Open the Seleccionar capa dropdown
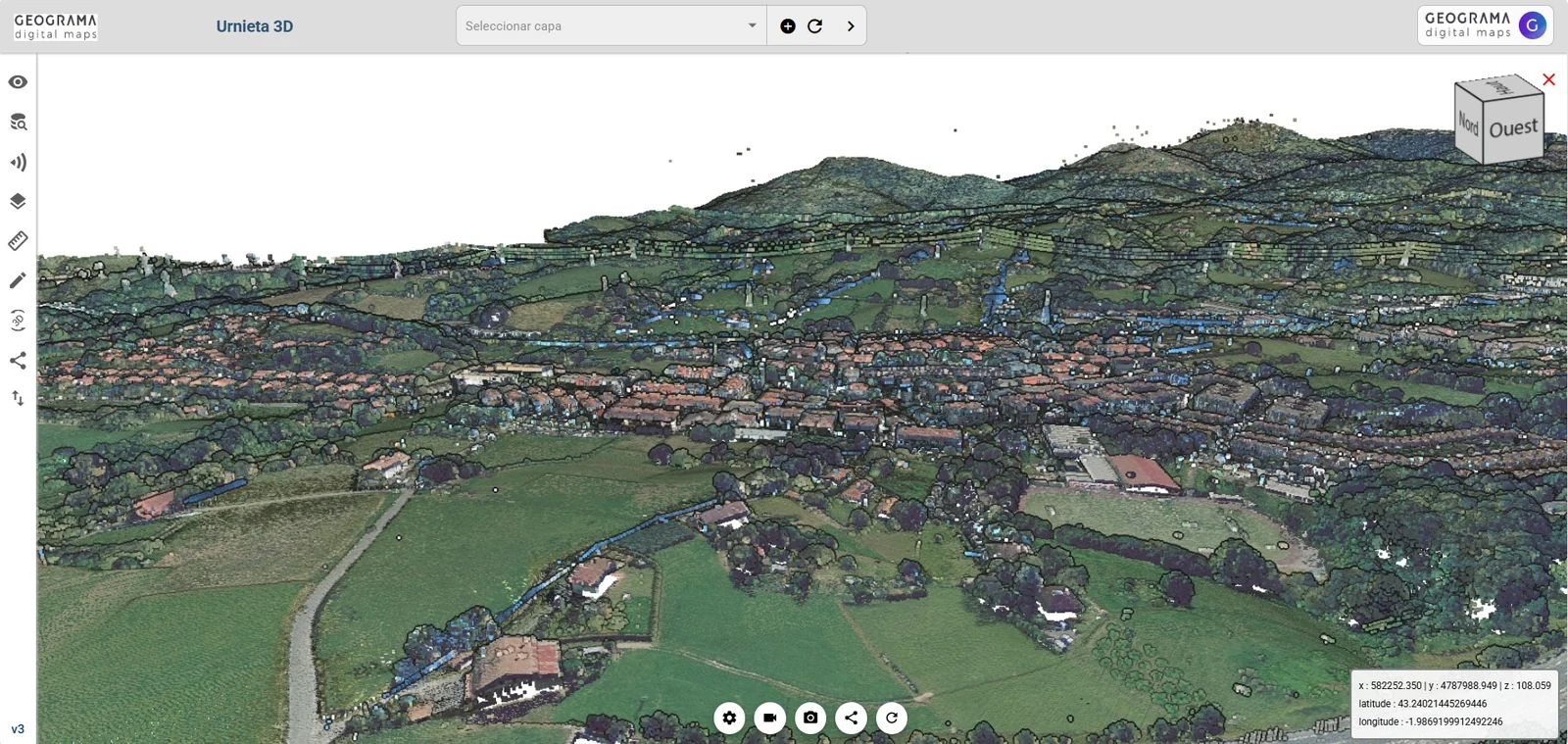Viewport: 1568px width, 744px height. [611, 26]
